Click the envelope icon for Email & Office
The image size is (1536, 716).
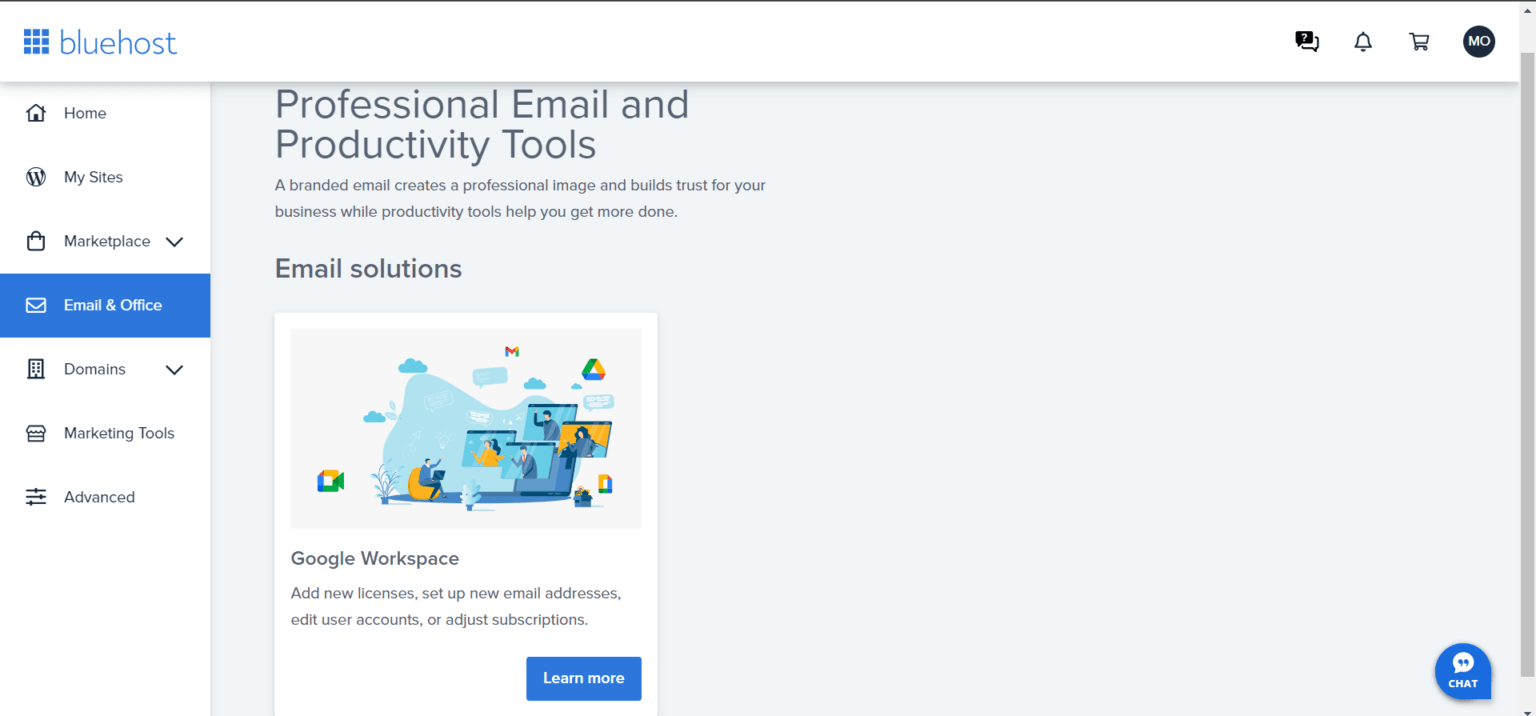click(x=36, y=305)
